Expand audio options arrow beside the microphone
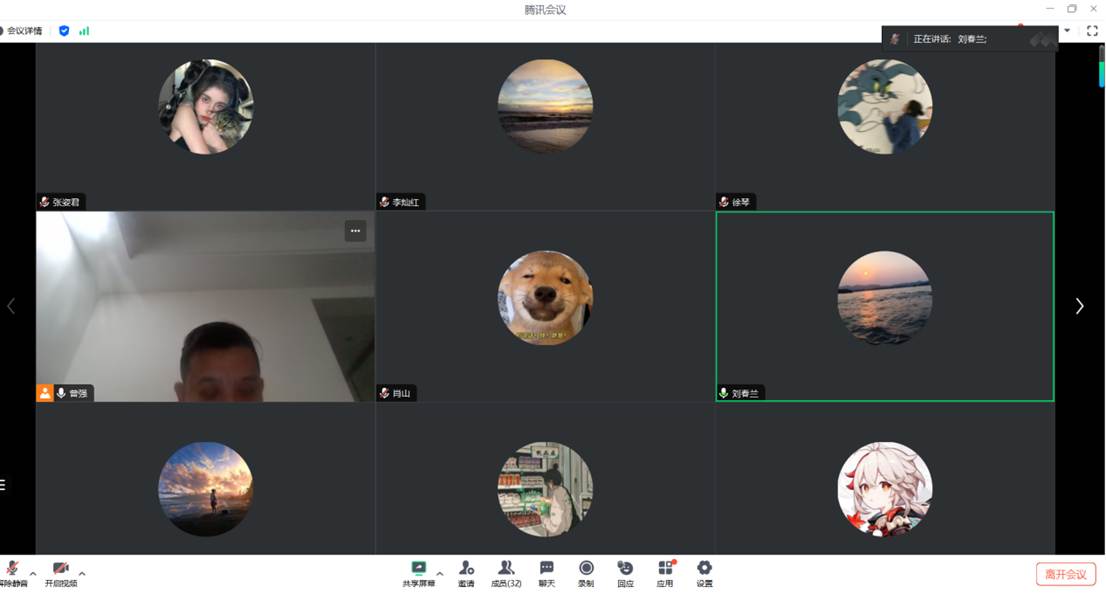This screenshot has height=594, width=1106. click(33, 573)
